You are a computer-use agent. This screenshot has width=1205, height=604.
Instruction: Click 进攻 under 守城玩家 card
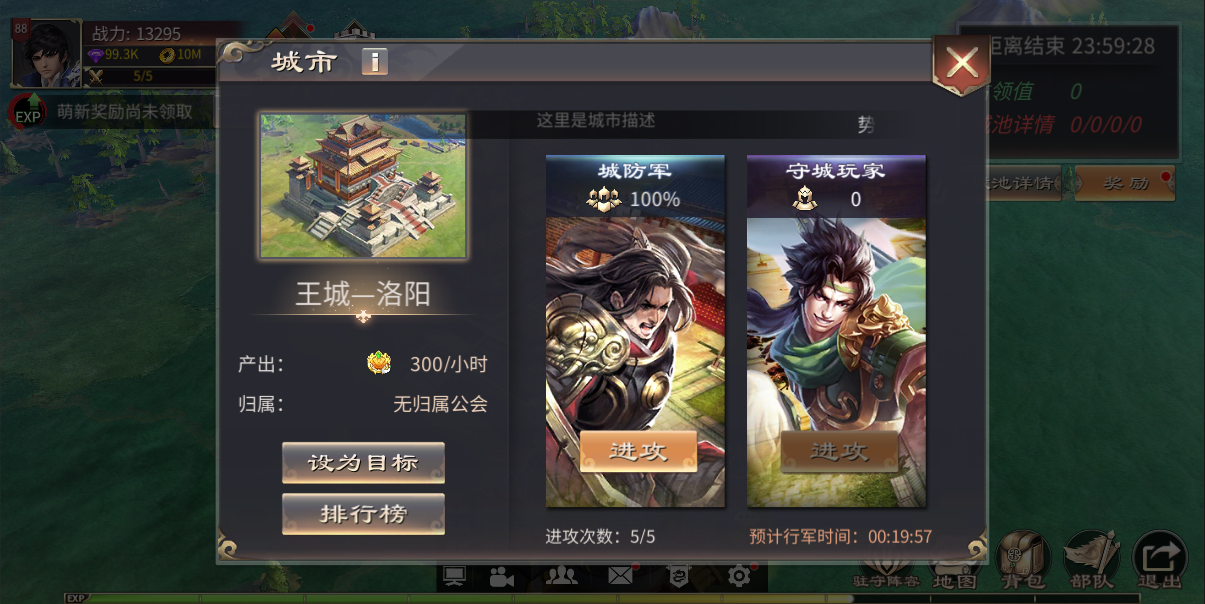[839, 451]
